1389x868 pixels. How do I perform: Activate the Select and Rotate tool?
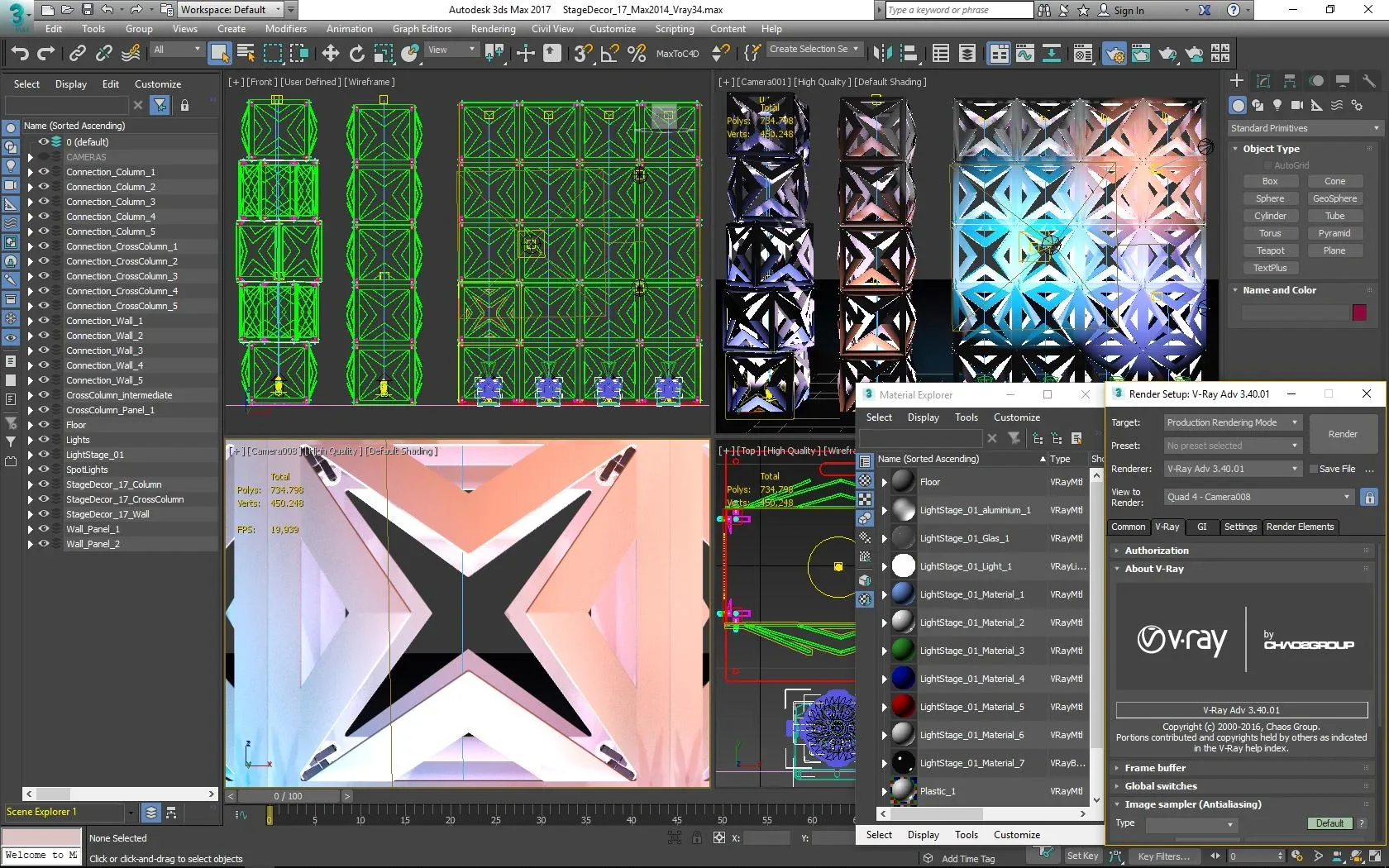357,54
